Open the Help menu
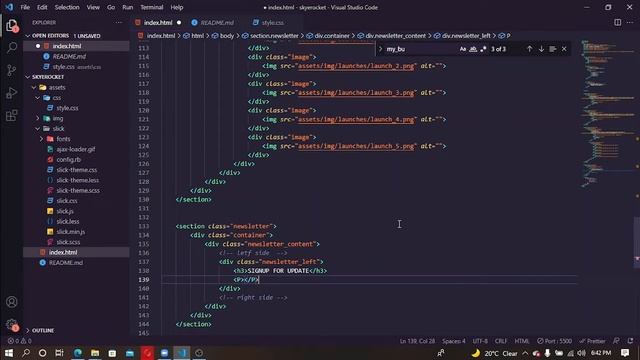The height and width of the screenshot is (360, 640). tap(177, 7)
